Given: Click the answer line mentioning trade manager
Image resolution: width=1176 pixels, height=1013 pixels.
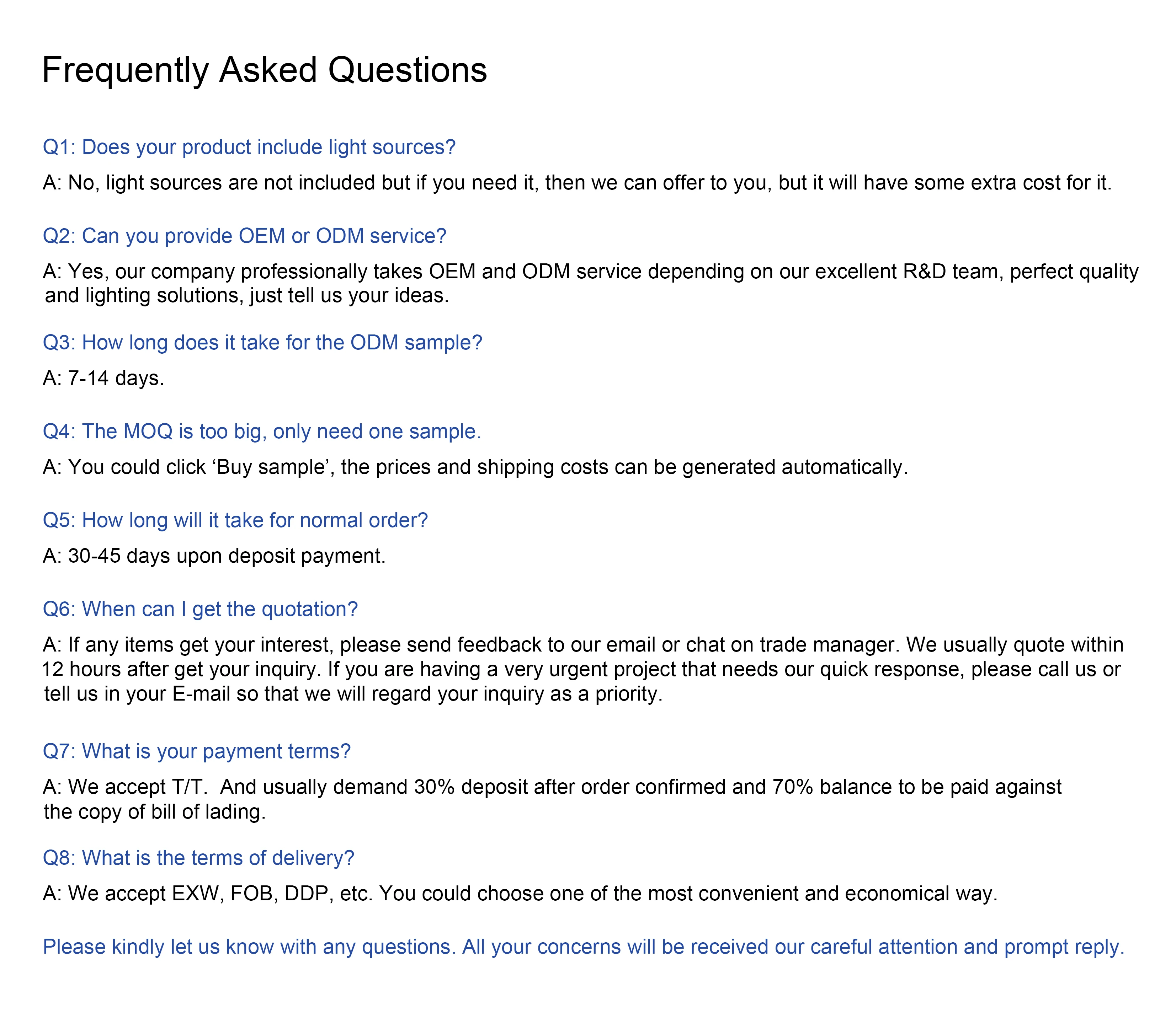Looking at the screenshot, I should 583,645.
